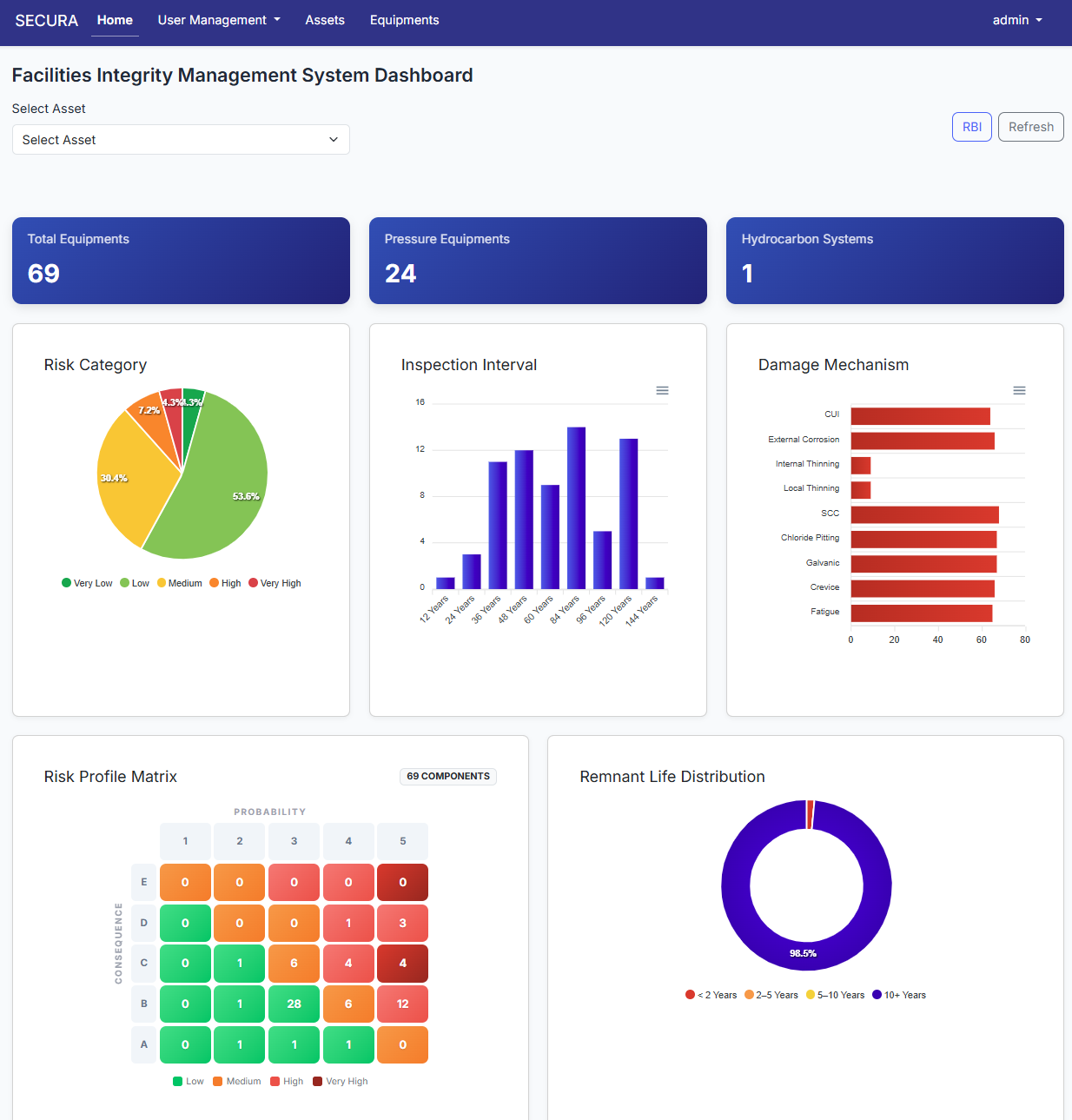The height and width of the screenshot is (1120, 1072).
Task: Click Medium legend under risk matrix
Action: pos(237,1081)
